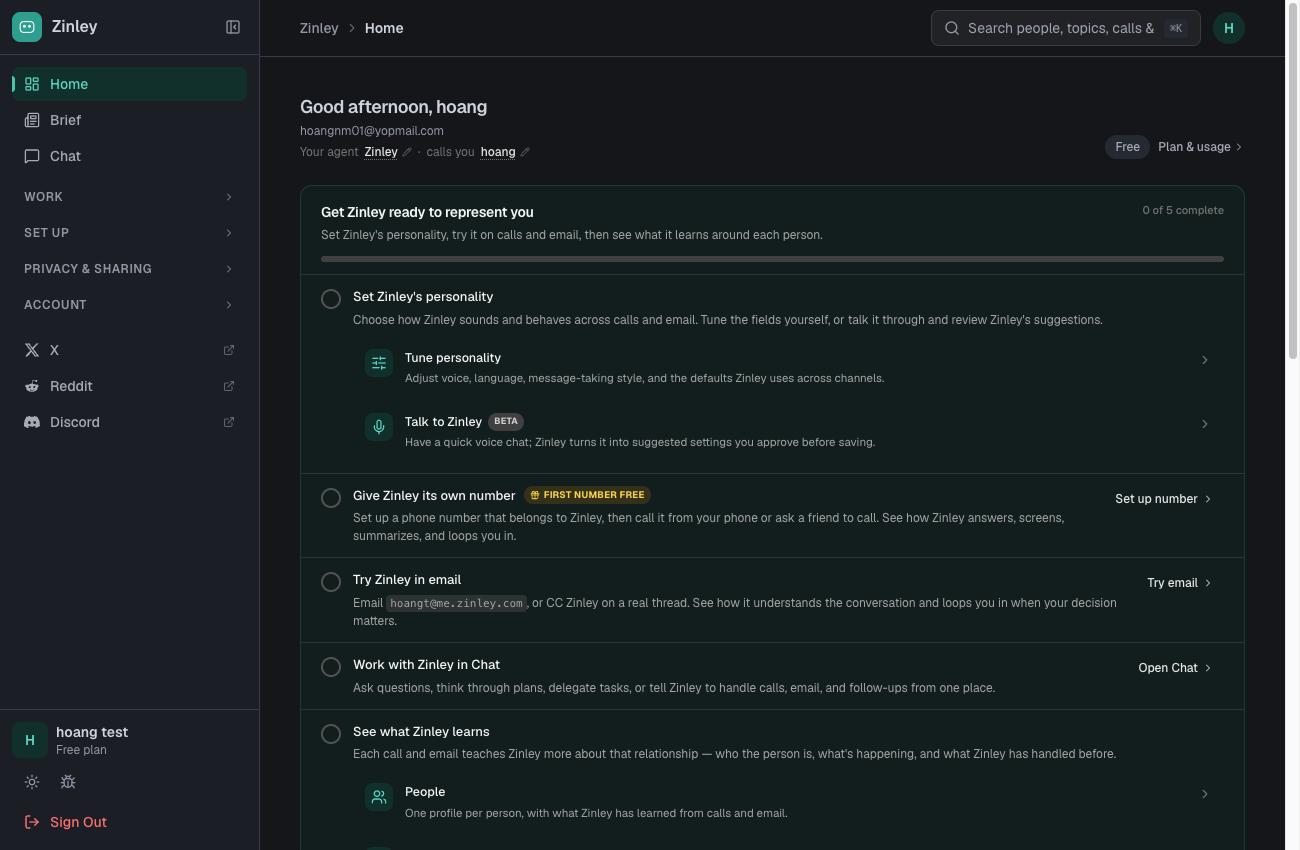Click the People group icon

pos(379,797)
